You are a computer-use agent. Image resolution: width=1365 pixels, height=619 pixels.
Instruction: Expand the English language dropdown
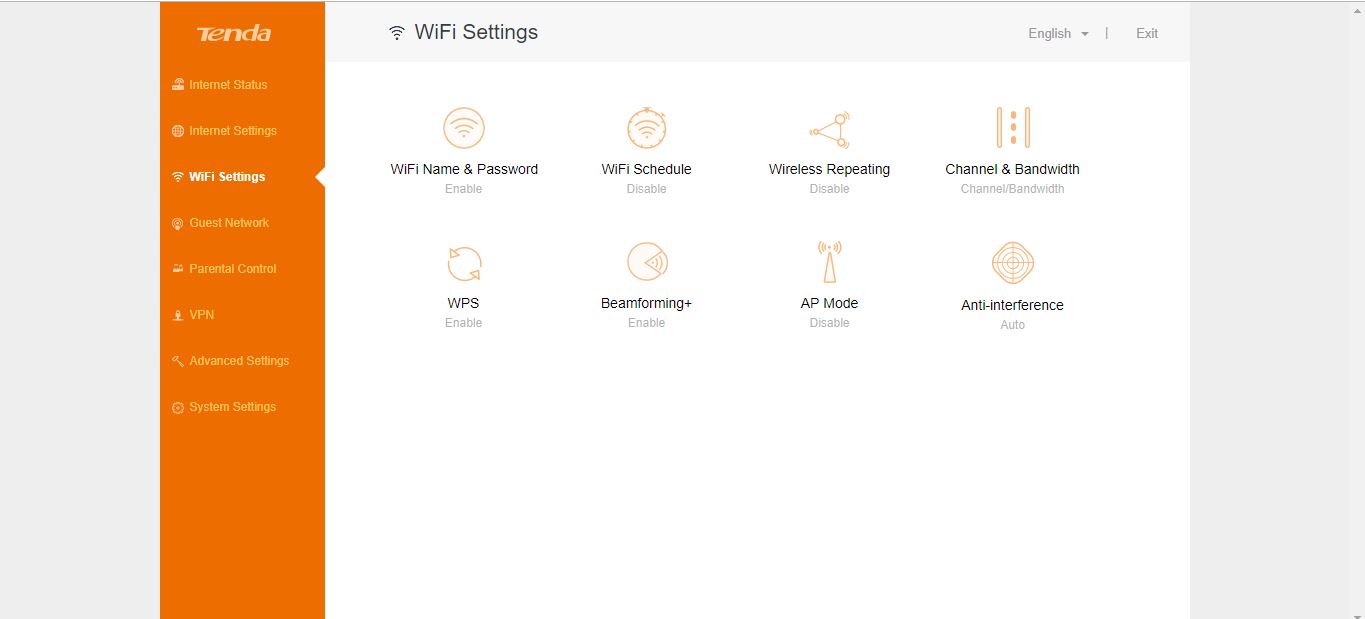[1058, 33]
